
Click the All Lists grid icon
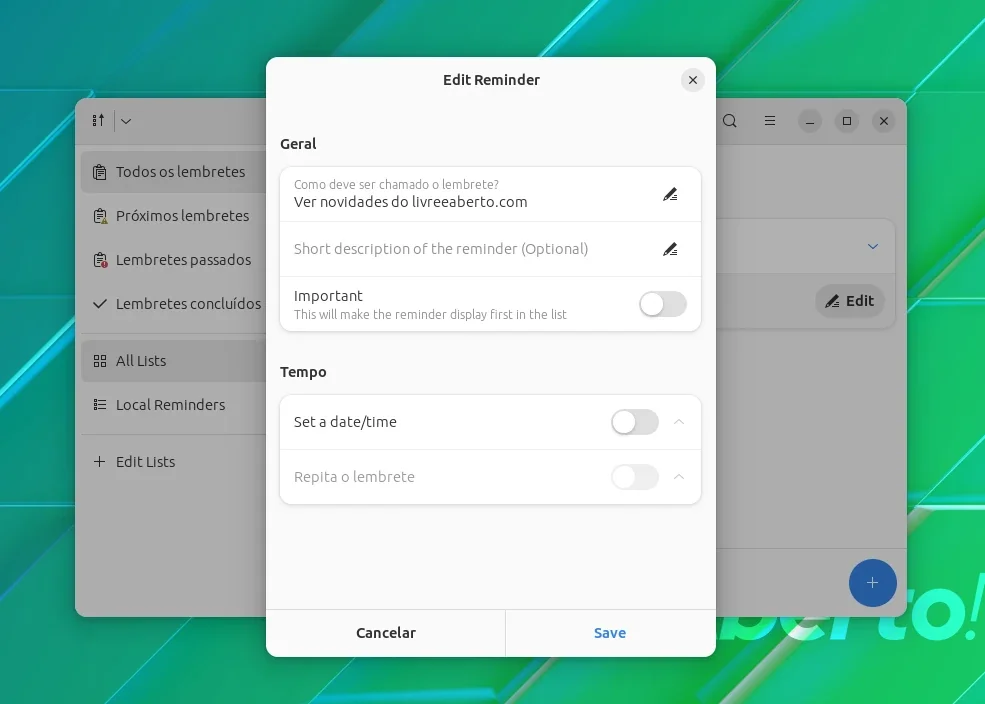[x=100, y=361]
